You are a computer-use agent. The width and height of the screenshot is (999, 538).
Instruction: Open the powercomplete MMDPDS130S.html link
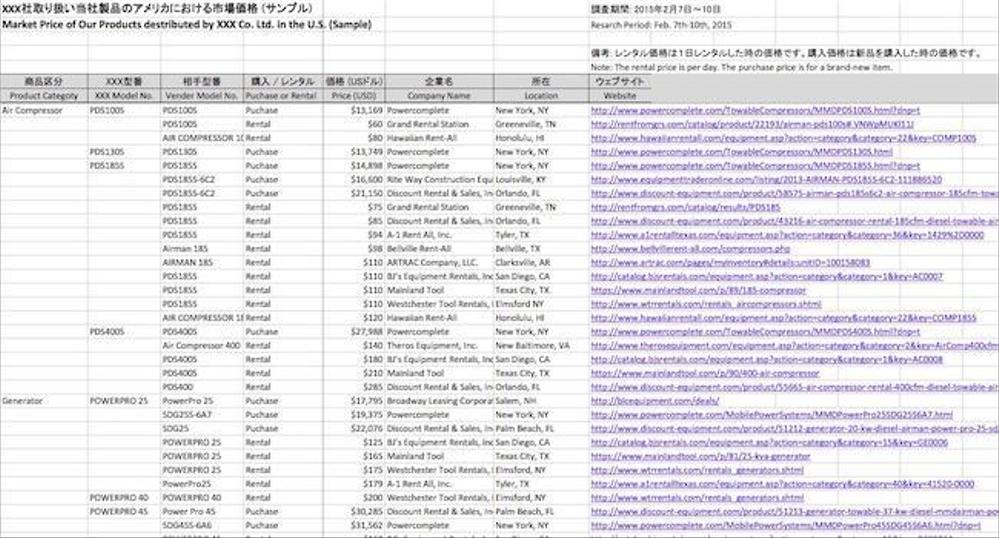coord(741,152)
